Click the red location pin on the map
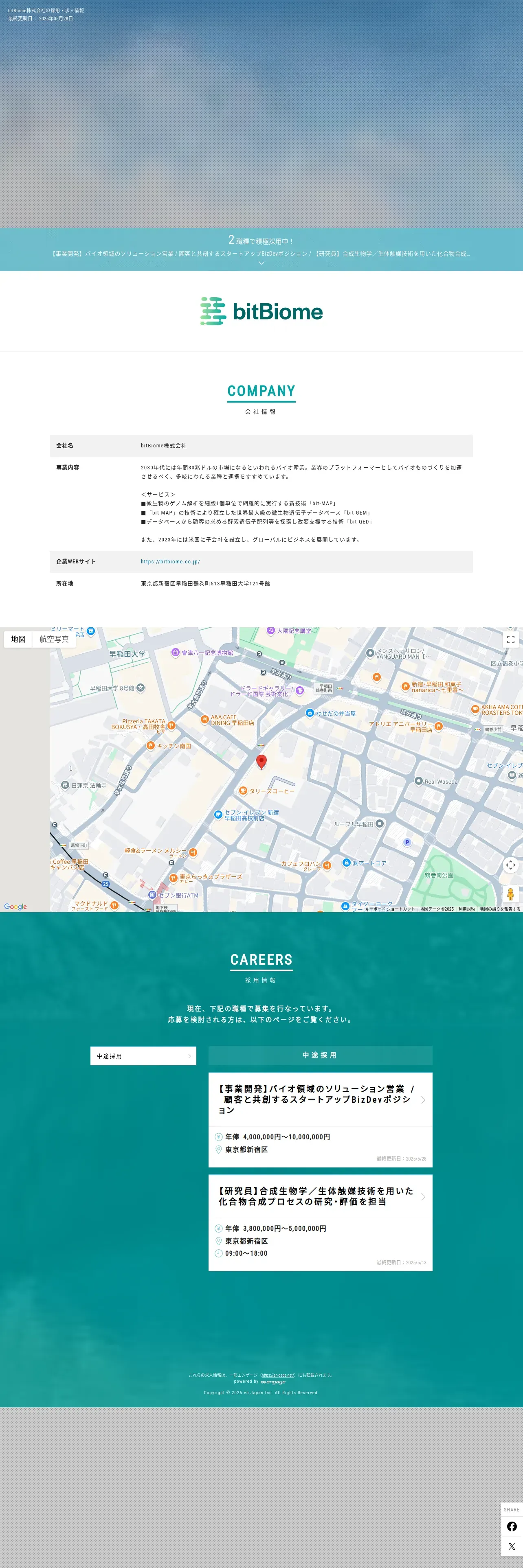 point(261,762)
